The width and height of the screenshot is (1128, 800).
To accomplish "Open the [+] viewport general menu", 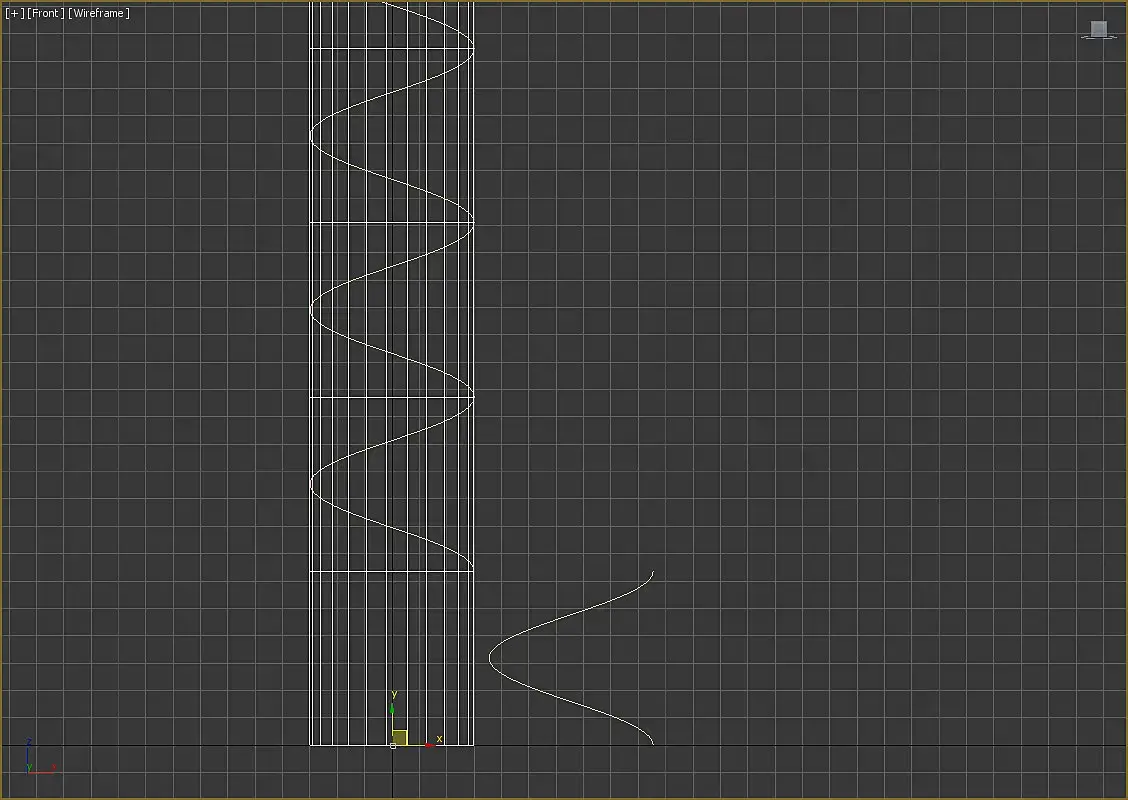I will pos(14,13).
